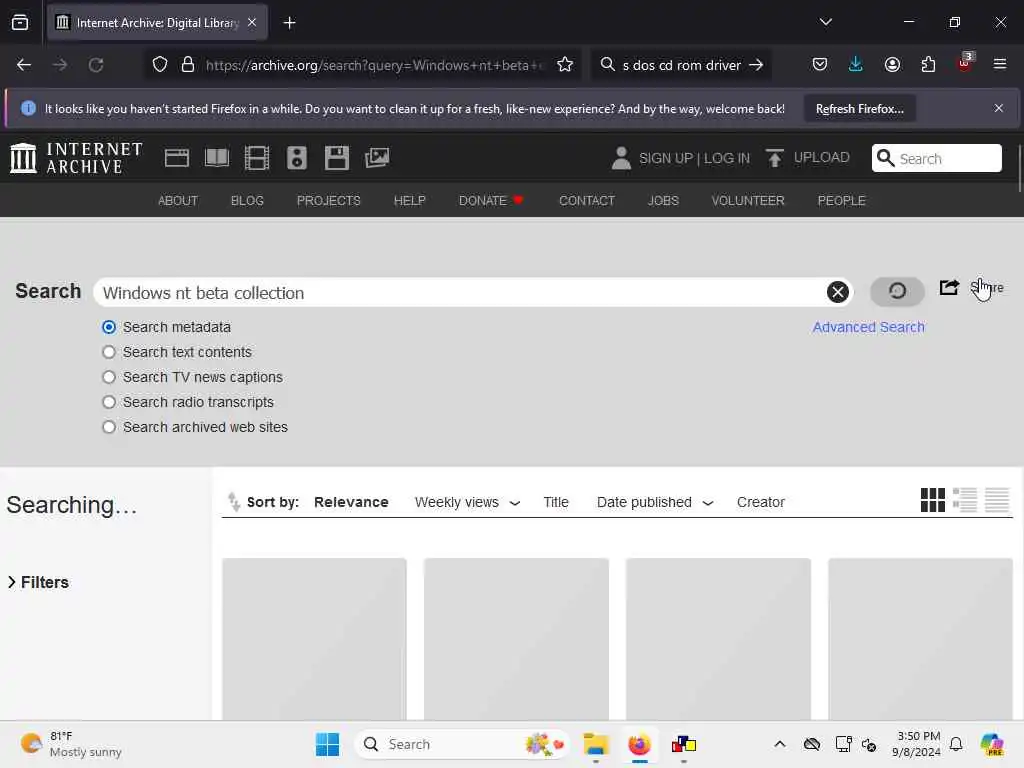1024x768 pixels.
Task: Select Search TV news captions option
Action: 109,377
